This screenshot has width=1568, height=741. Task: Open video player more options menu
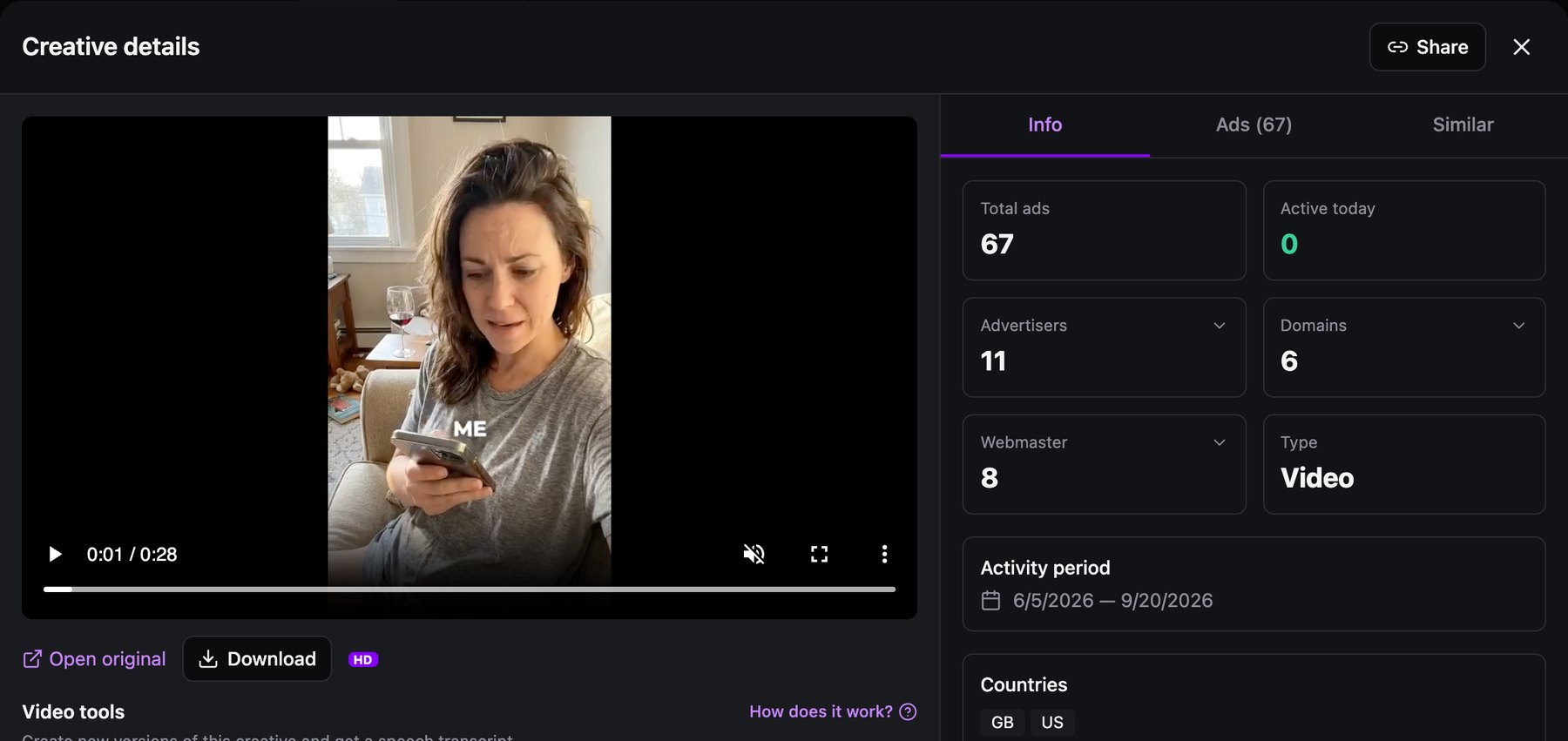tap(884, 555)
